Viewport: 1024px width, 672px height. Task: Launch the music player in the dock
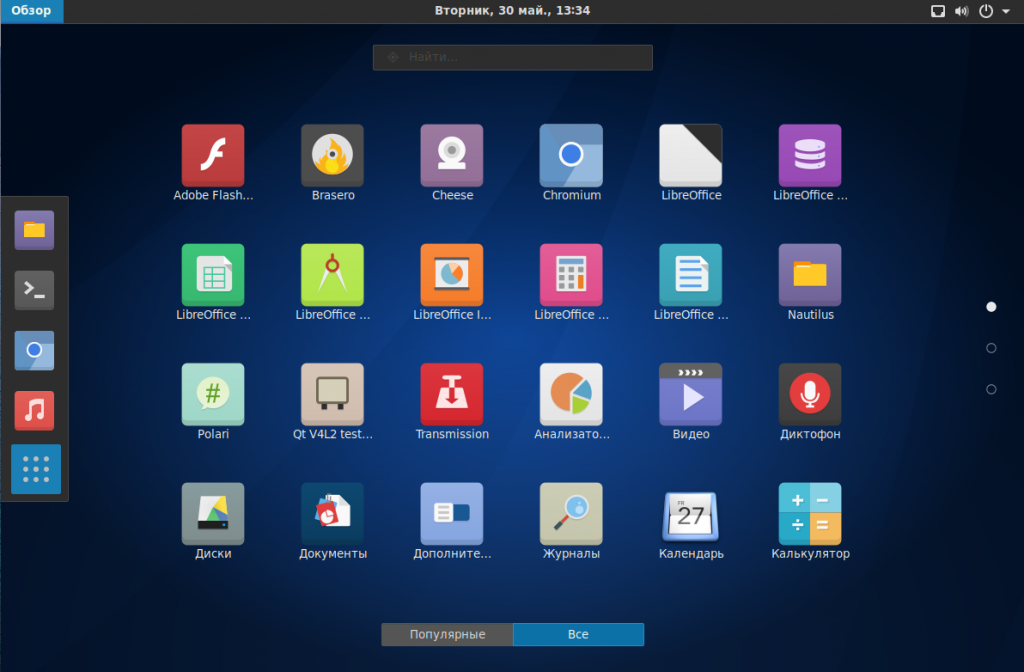(35, 411)
